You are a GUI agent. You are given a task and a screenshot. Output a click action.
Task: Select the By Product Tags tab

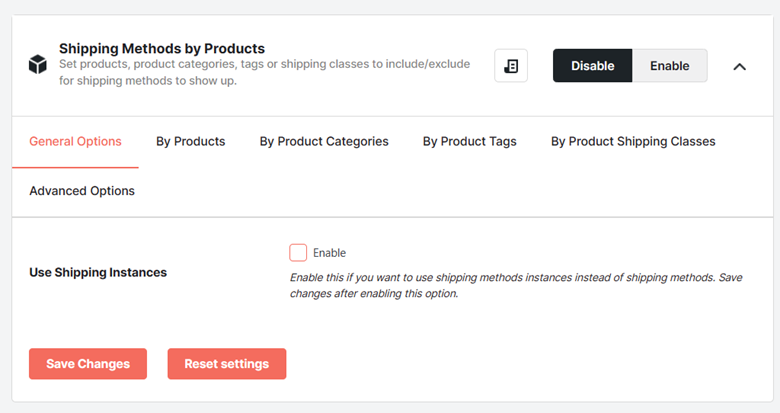(470, 141)
